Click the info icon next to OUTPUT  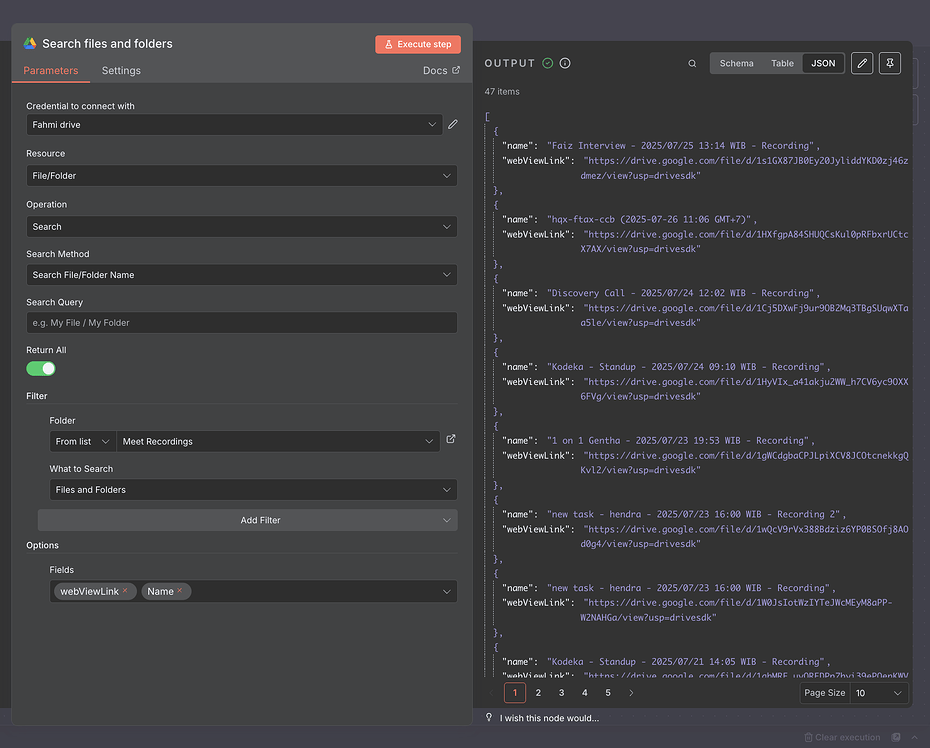pos(565,63)
